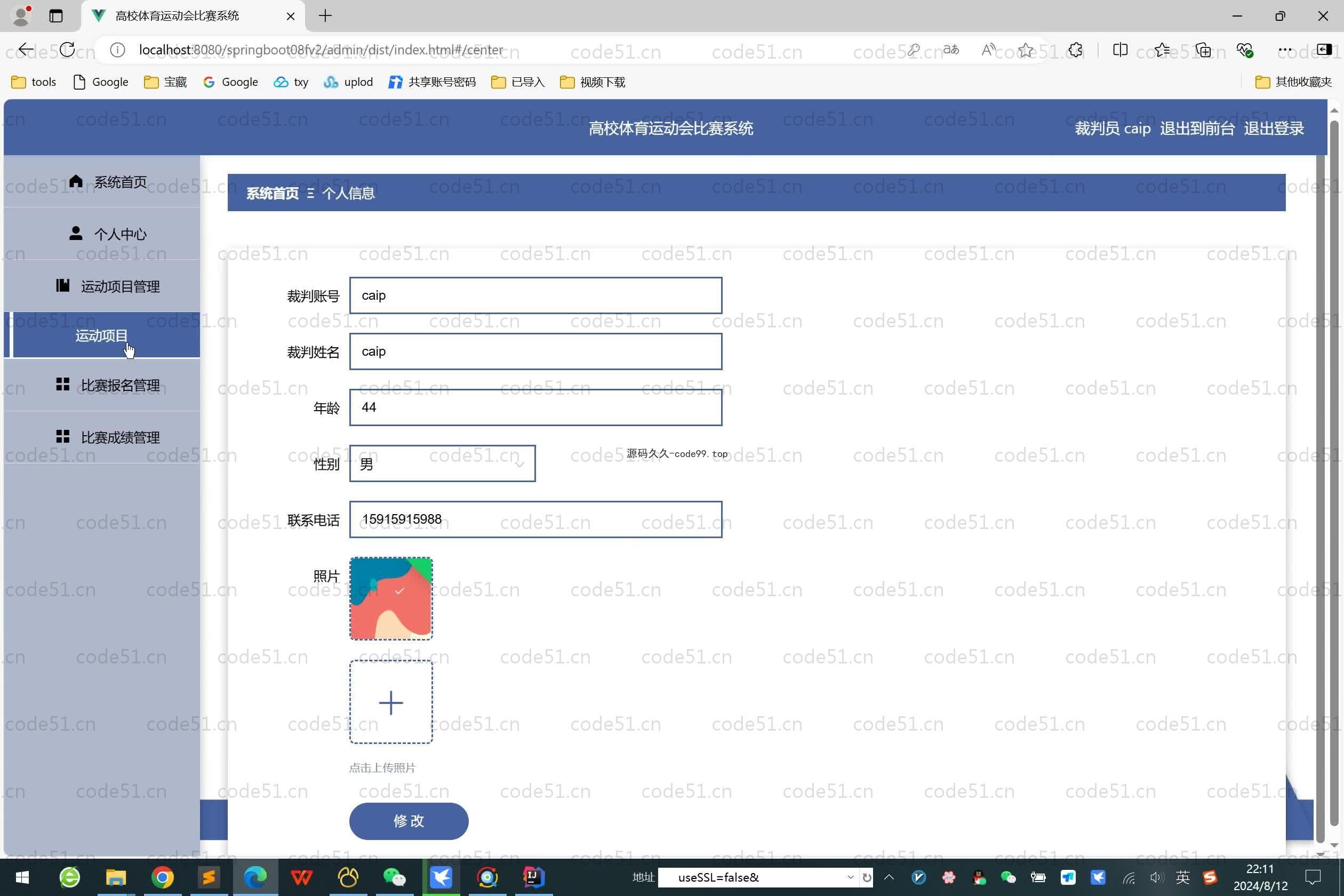This screenshot has width=1344, height=896.
Task: Click 裁判员 caip user label
Action: [1112, 129]
